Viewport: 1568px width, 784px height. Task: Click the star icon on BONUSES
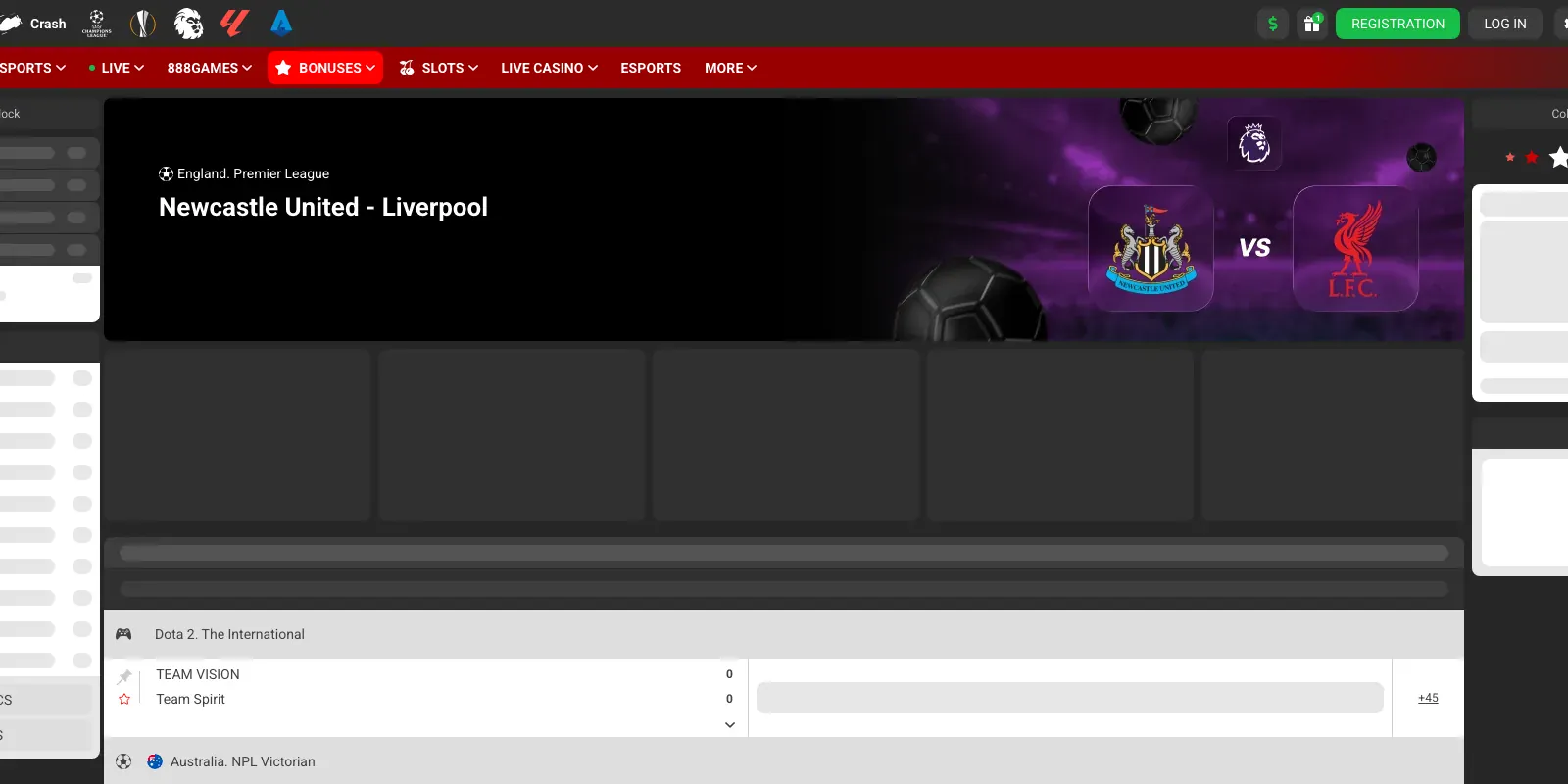point(283,68)
